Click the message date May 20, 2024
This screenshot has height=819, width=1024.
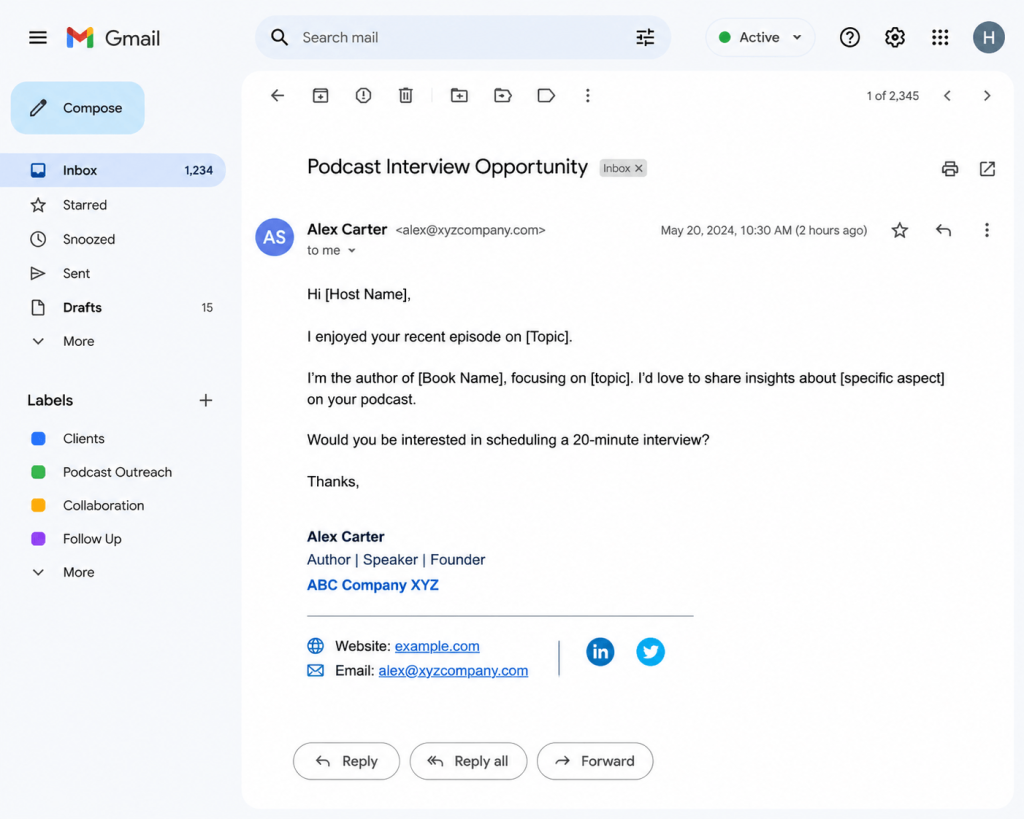(x=764, y=231)
